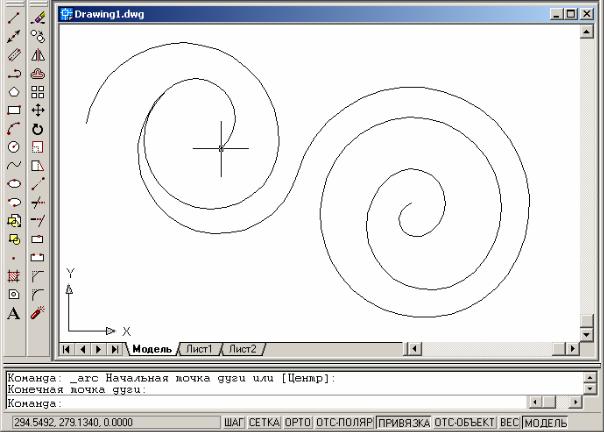This screenshot has height=432, width=604.
Task: Click drawing vertical scrollbar down arrow
Action: pos(586,335)
